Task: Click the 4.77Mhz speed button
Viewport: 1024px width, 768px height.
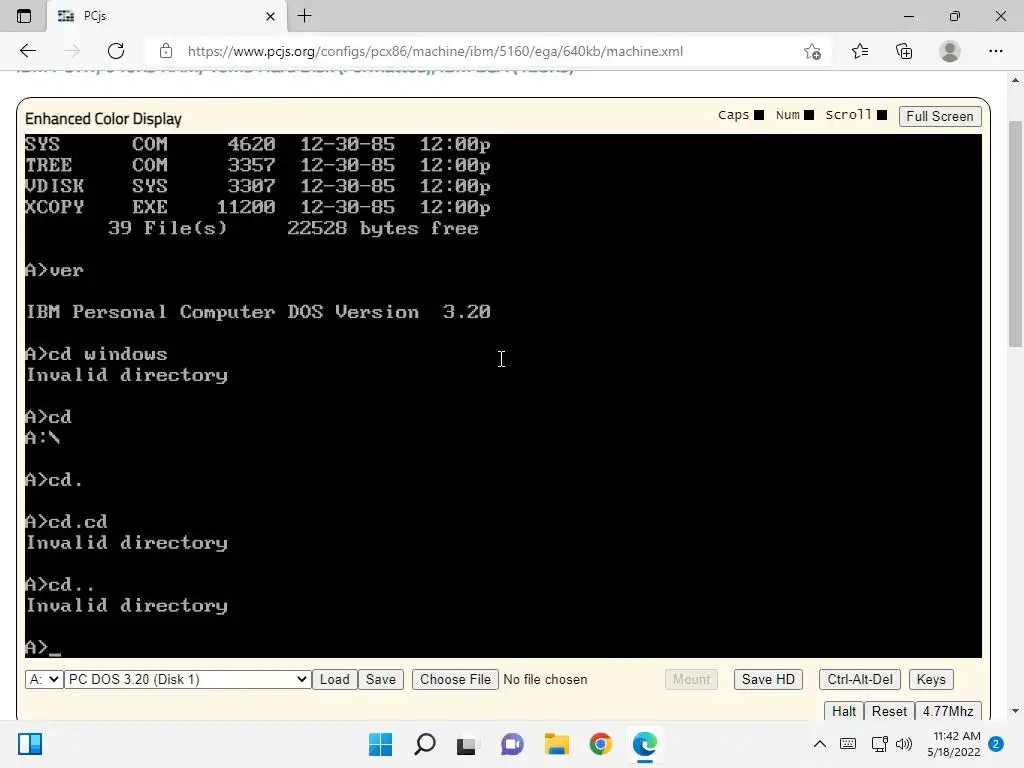Action: pos(948,711)
